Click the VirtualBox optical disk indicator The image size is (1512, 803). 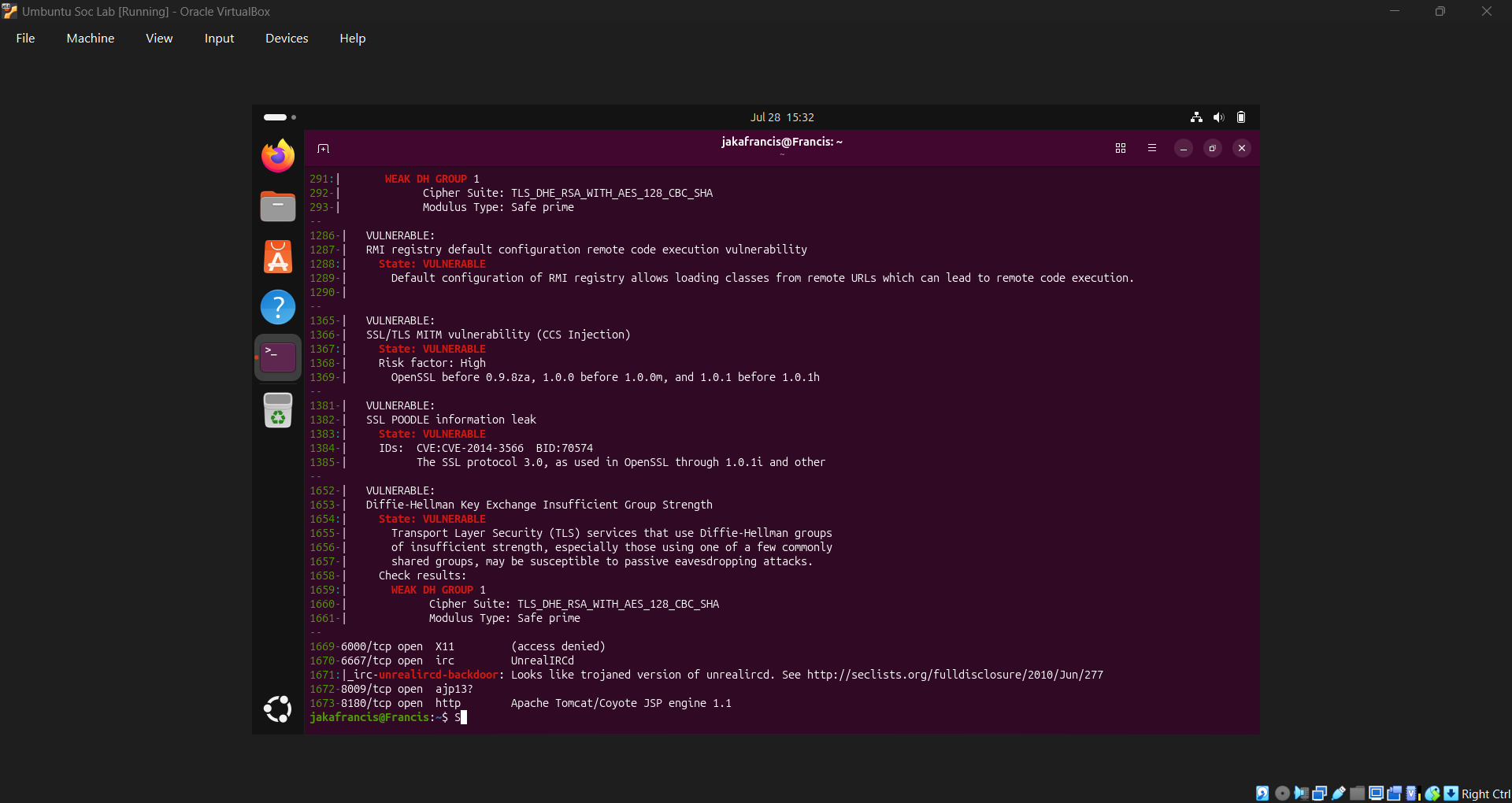pos(1282,794)
